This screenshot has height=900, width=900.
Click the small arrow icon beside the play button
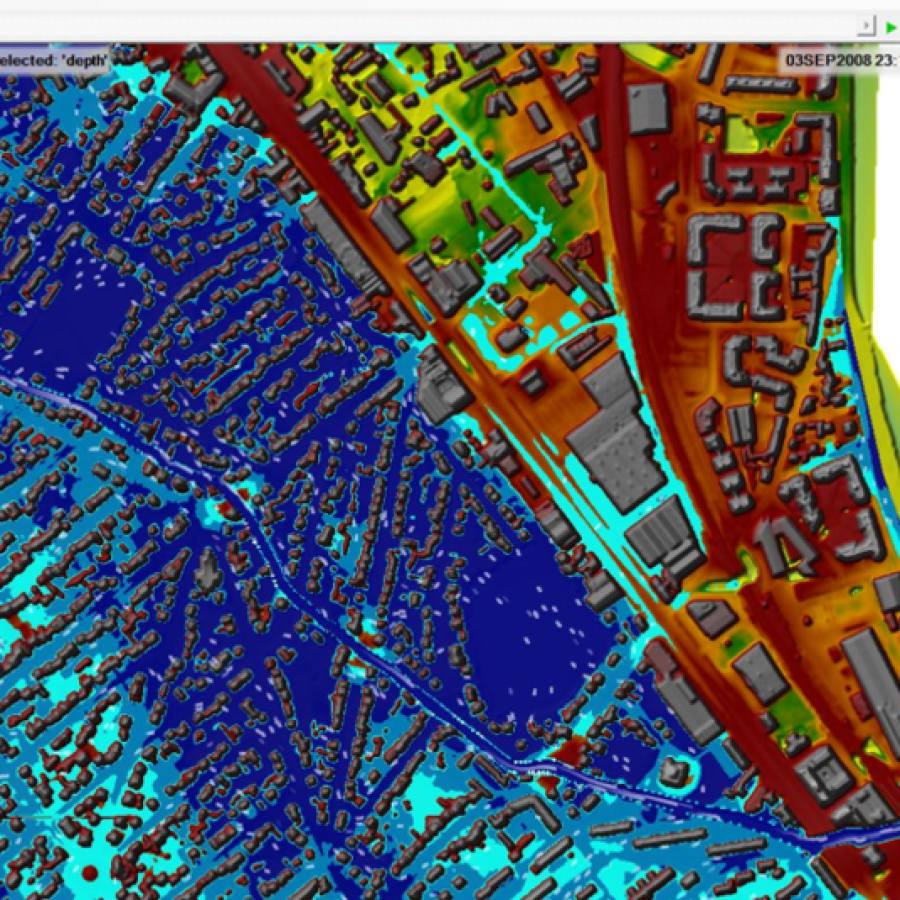coord(866,27)
